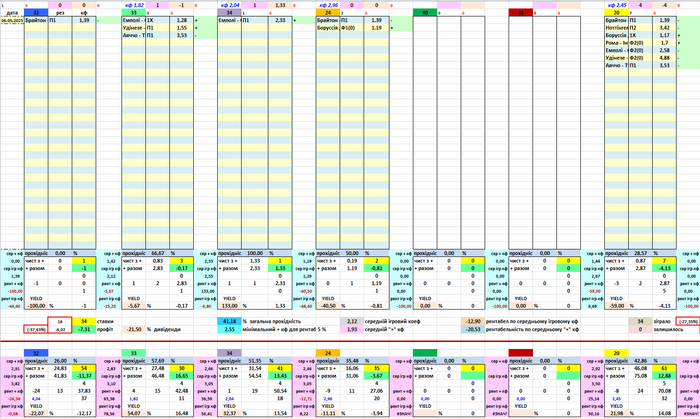Click 'загальна прохідність' label
The width and height of the screenshot is (700, 419).
(275, 321)
